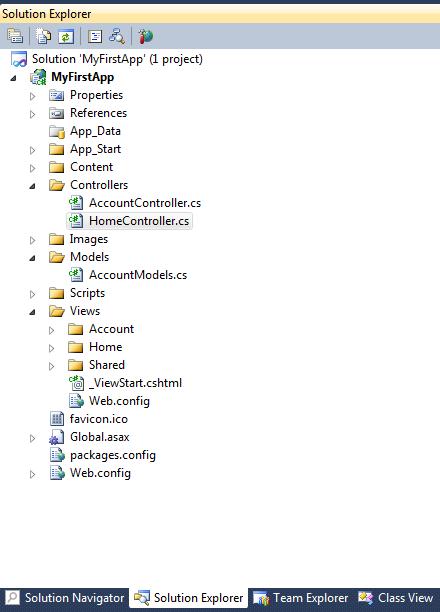Click the Properties toolbar icon

15,36
